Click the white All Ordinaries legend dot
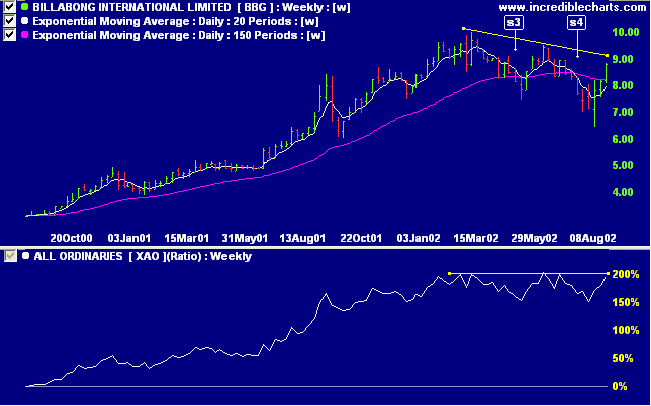This screenshot has height=406, width=651. (25, 256)
